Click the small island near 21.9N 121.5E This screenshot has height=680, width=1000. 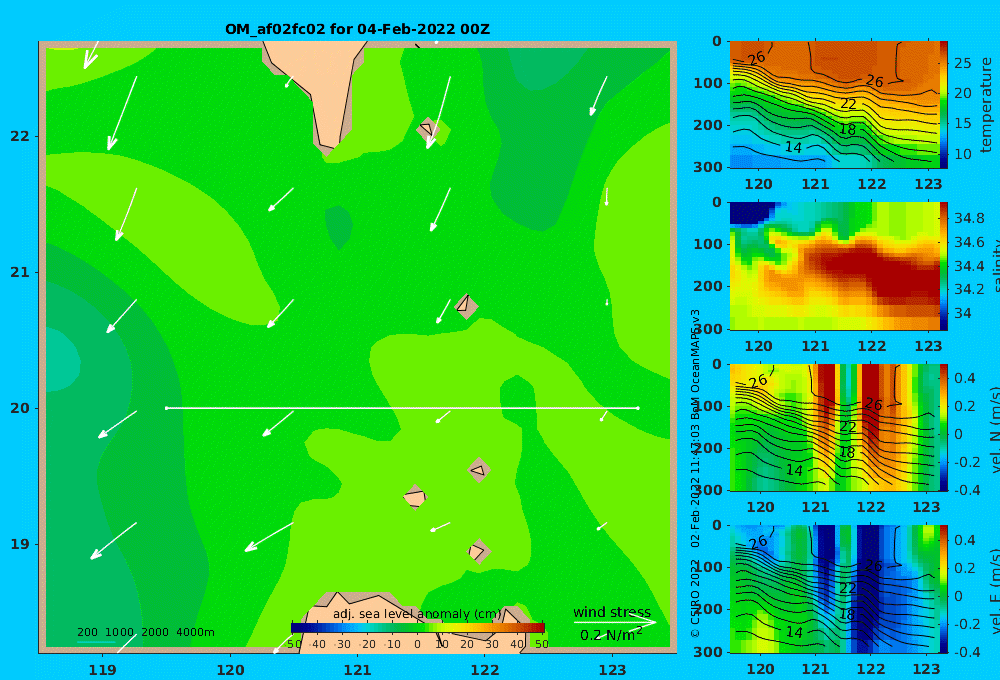[x=428, y=129]
